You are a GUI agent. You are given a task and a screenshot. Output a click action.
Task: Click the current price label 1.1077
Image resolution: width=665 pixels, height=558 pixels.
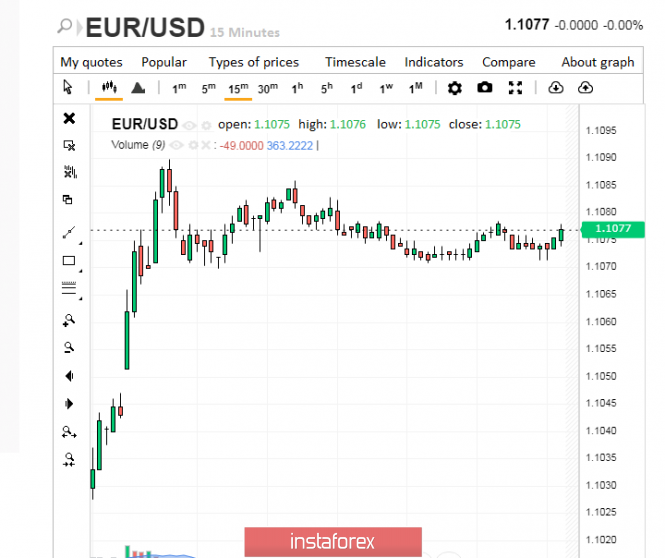click(613, 229)
